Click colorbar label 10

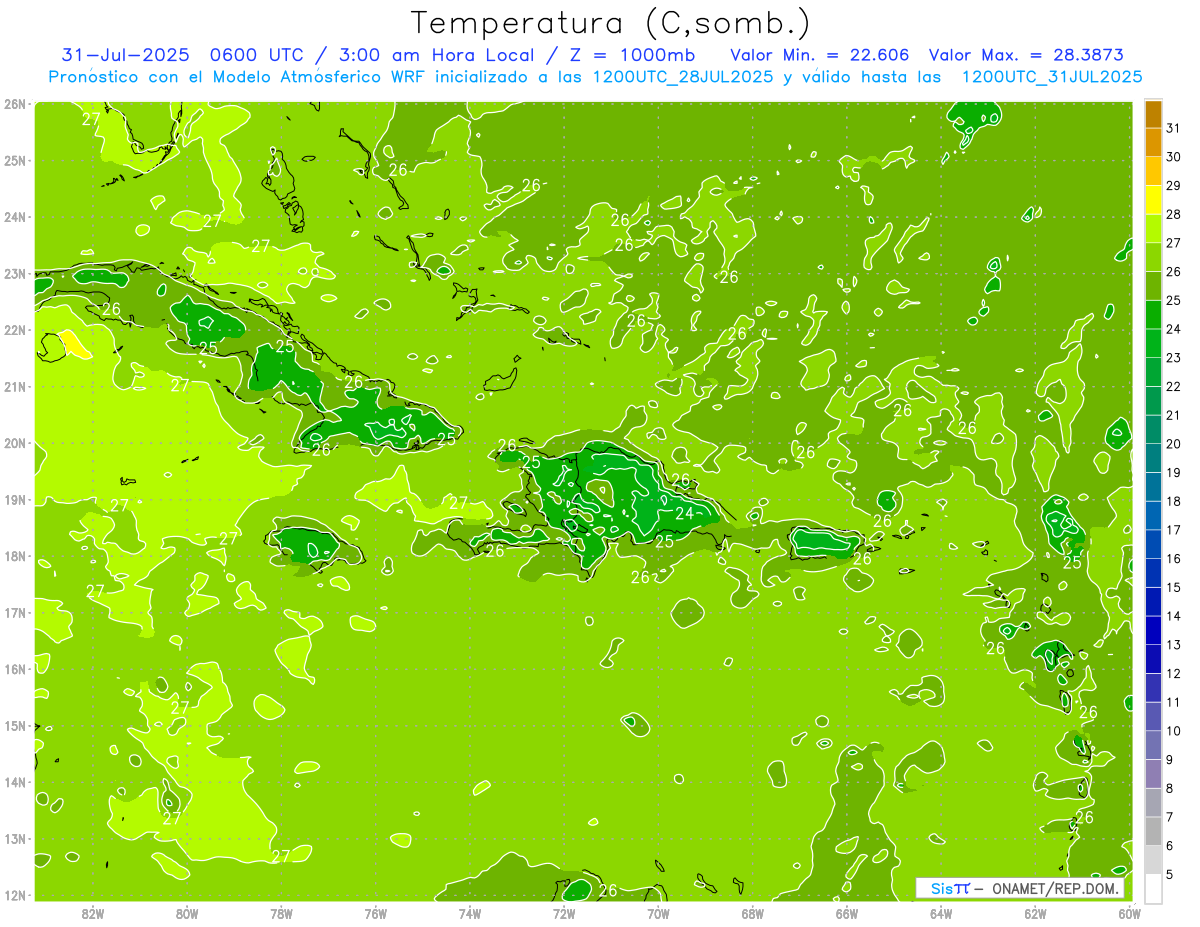click(x=1173, y=731)
